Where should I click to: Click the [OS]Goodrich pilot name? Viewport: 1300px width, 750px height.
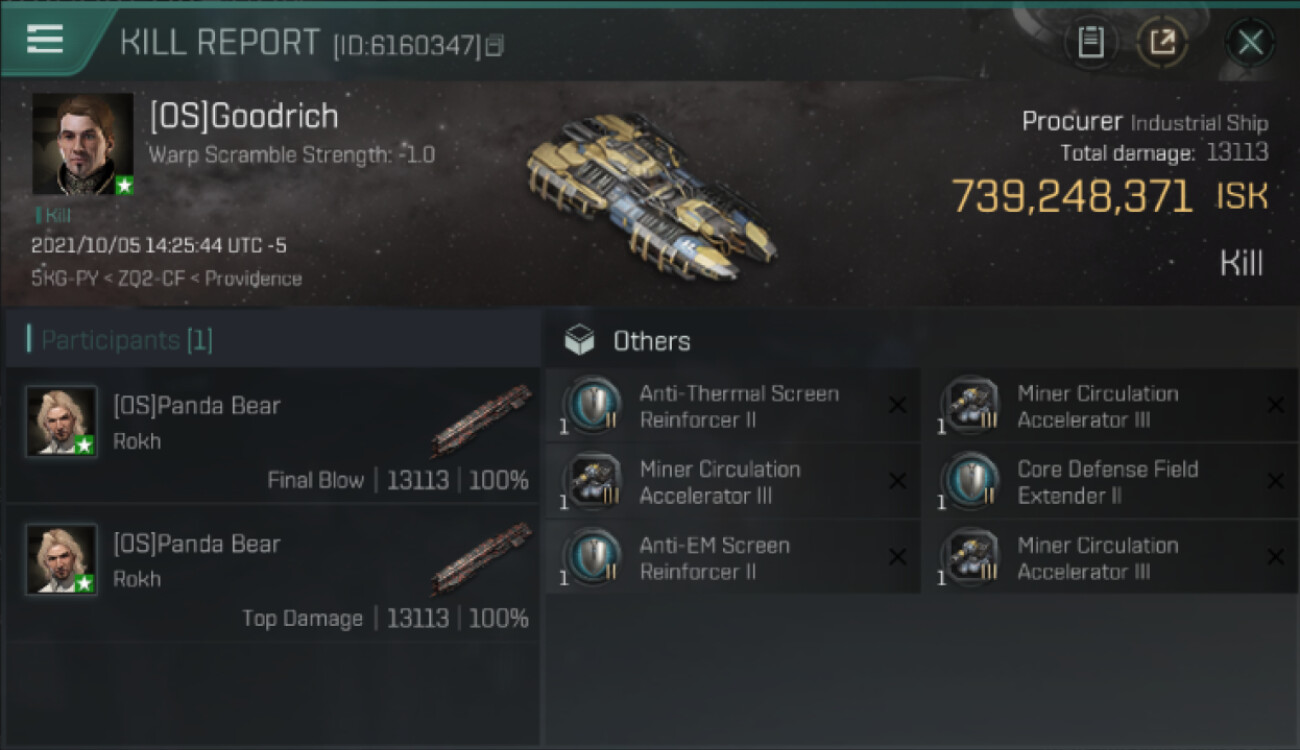click(244, 116)
